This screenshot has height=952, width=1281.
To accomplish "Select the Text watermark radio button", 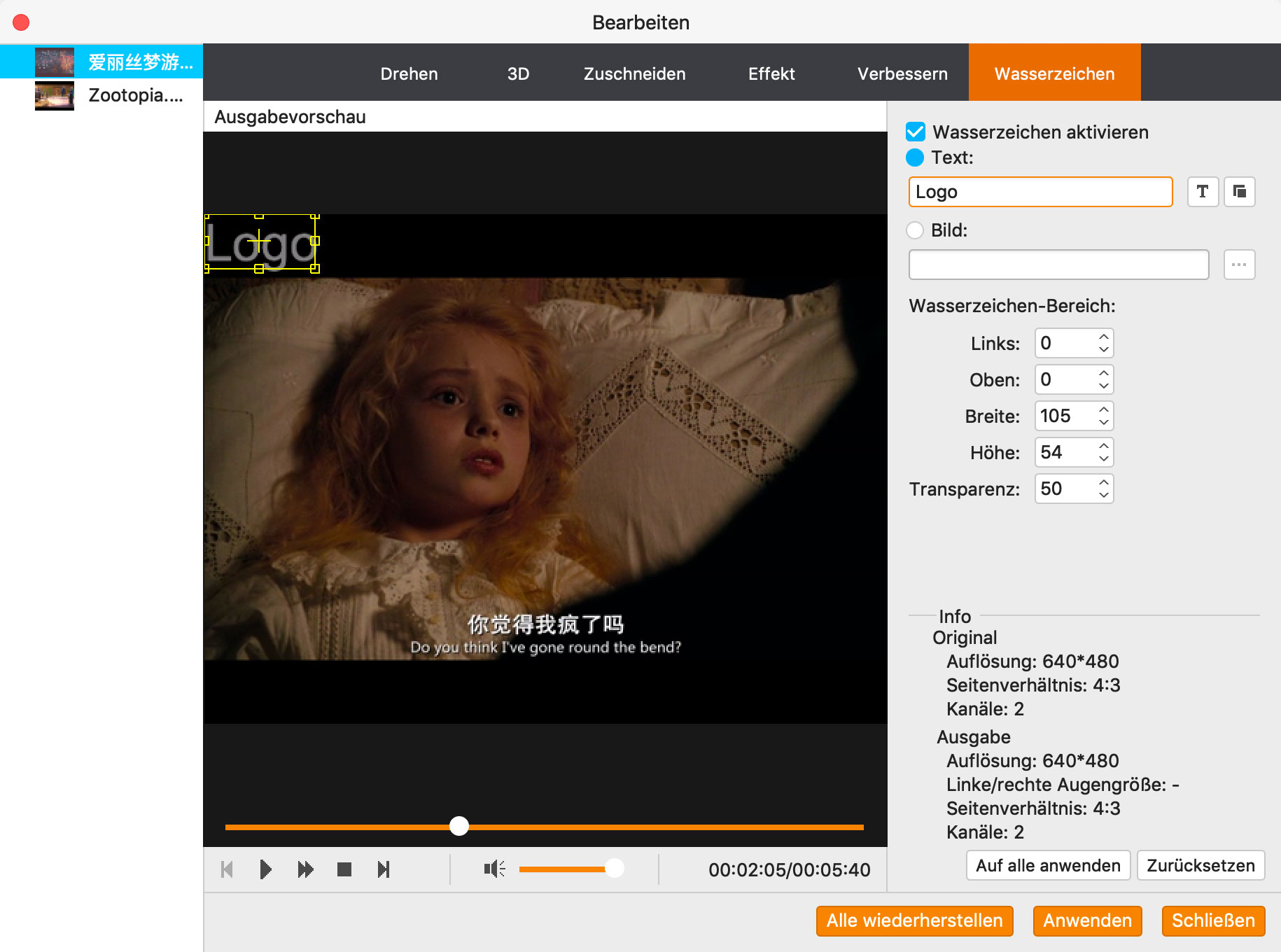I will (x=915, y=157).
